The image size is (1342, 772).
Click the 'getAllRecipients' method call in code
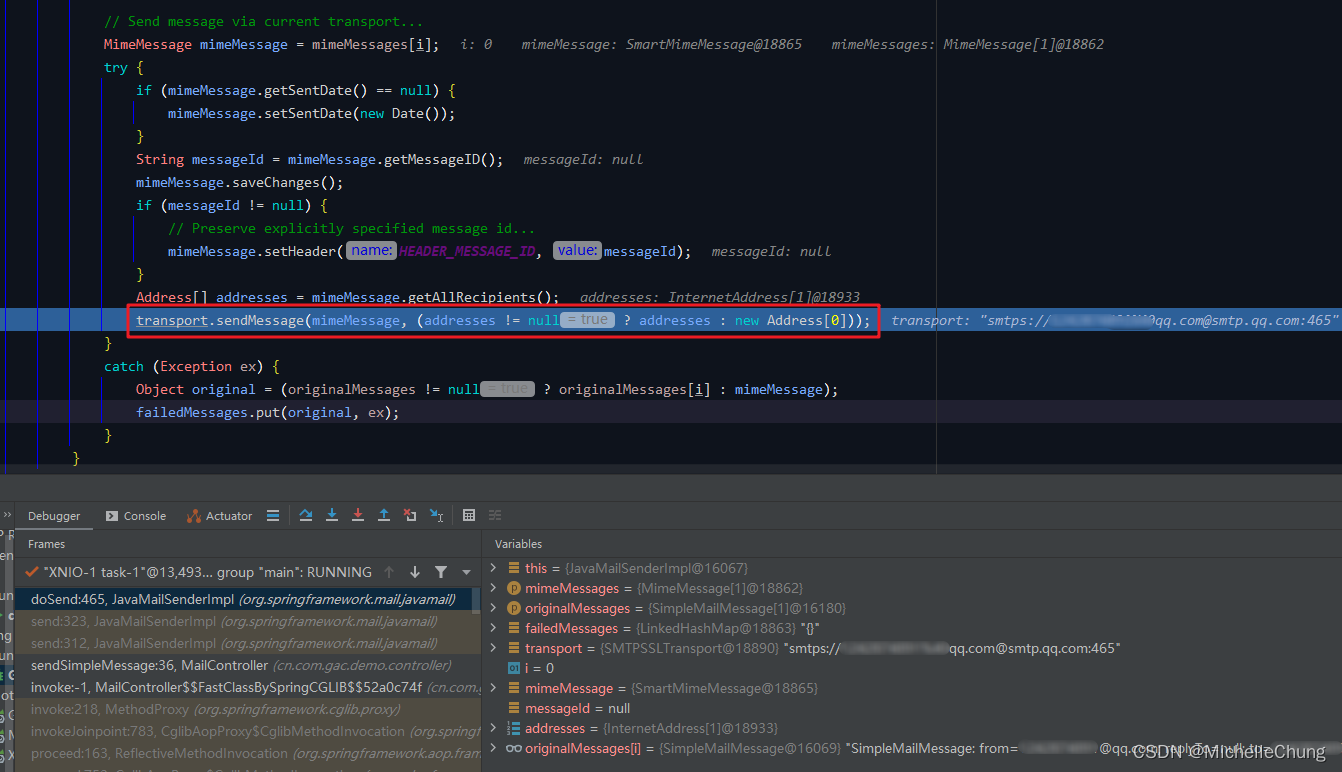(x=471, y=297)
